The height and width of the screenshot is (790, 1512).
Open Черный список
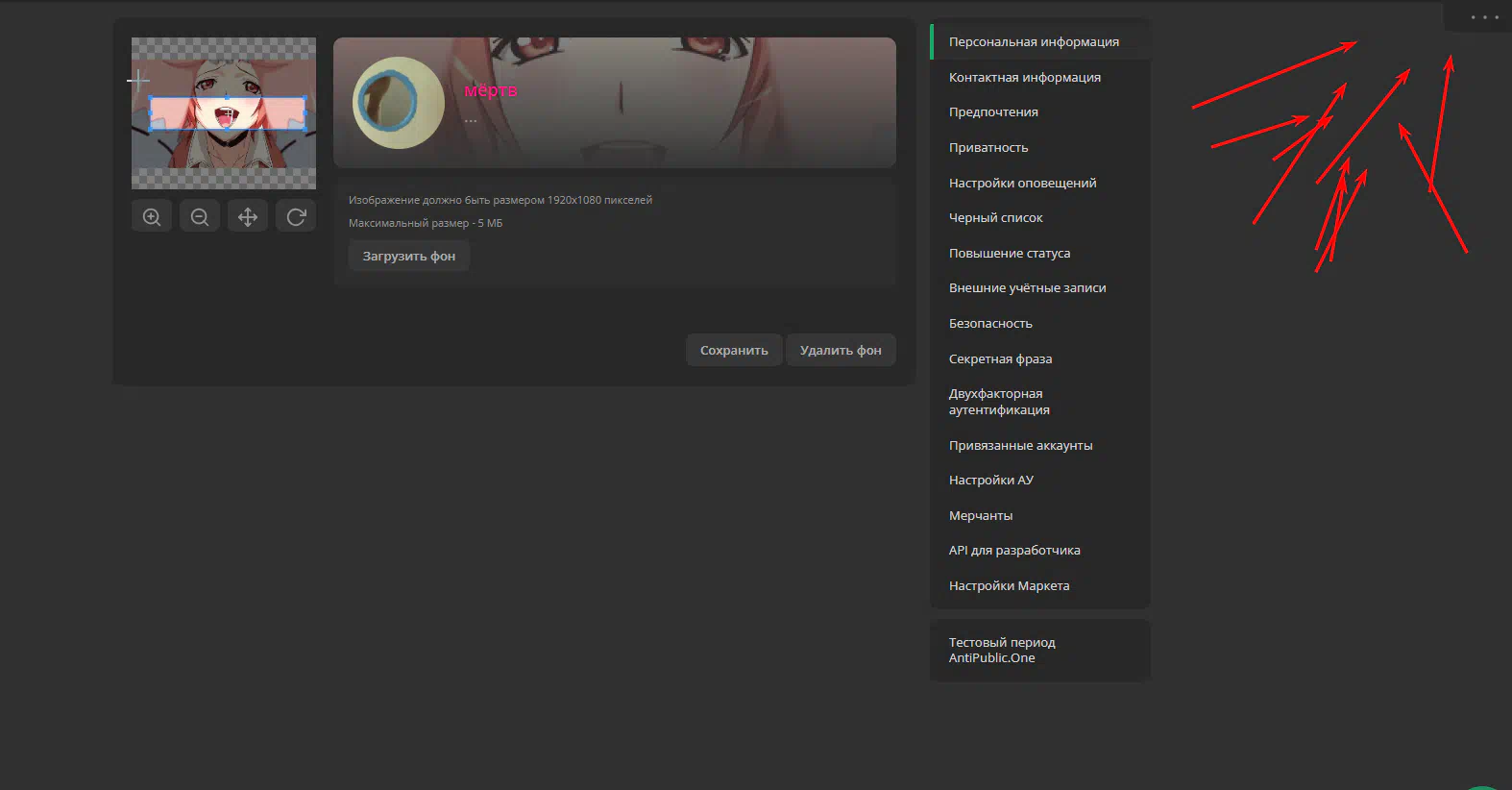coord(1040,218)
